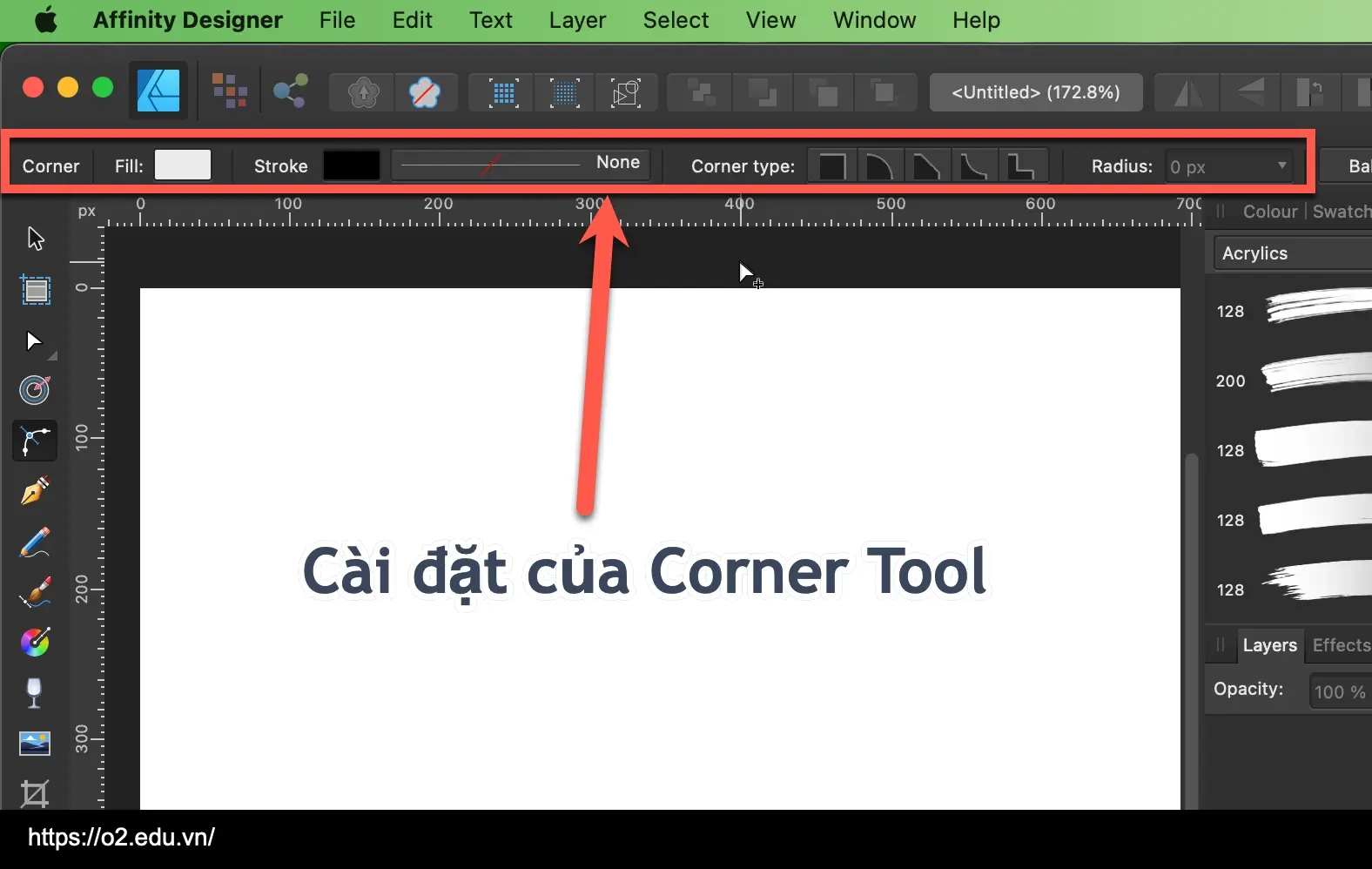
Task: Select the Pencil tool
Action: pos(35,542)
